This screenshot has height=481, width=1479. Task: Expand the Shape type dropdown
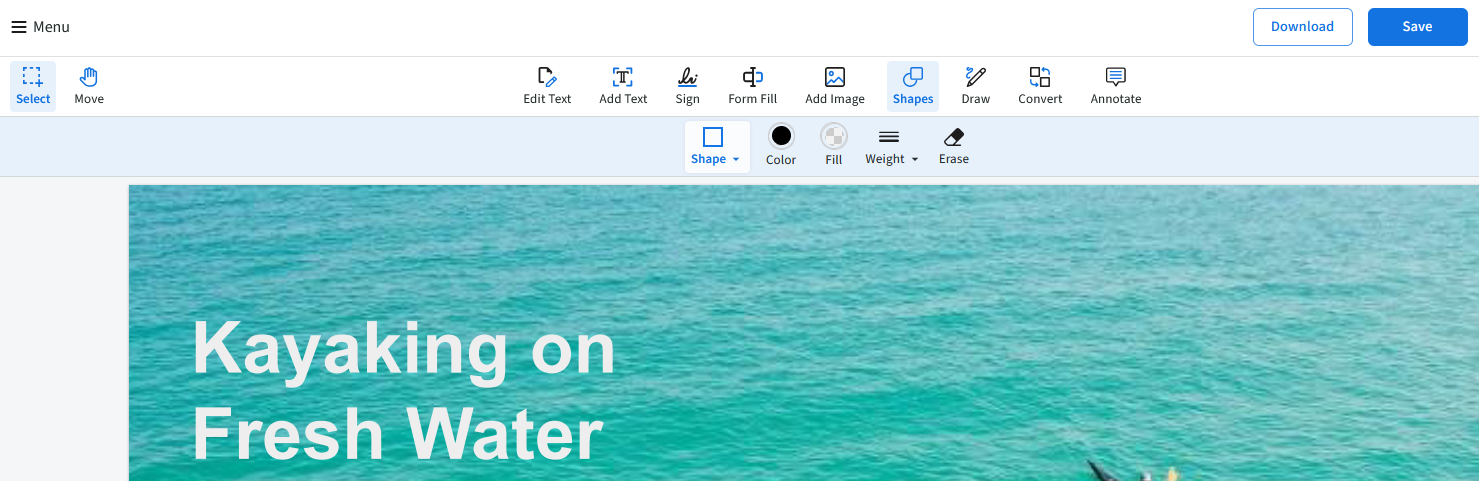[x=717, y=147]
